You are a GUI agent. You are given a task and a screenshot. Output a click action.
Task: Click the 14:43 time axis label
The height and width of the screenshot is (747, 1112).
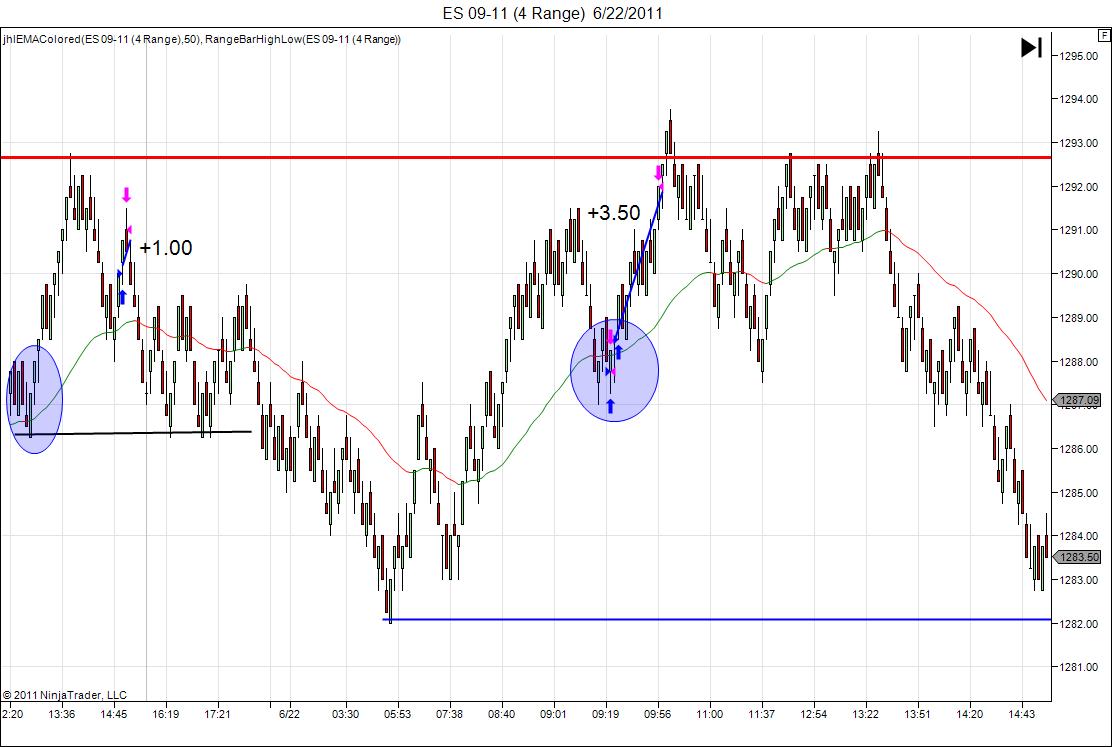(1021, 714)
